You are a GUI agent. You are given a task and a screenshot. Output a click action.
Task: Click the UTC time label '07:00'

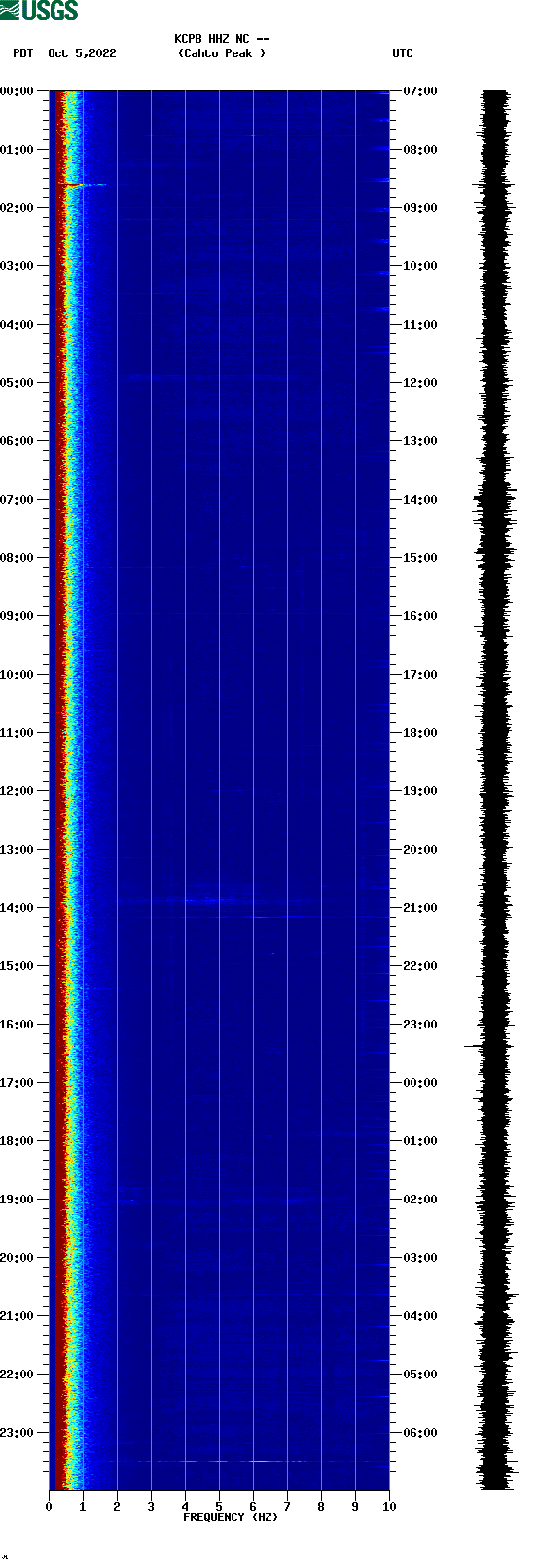click(420, 91)
